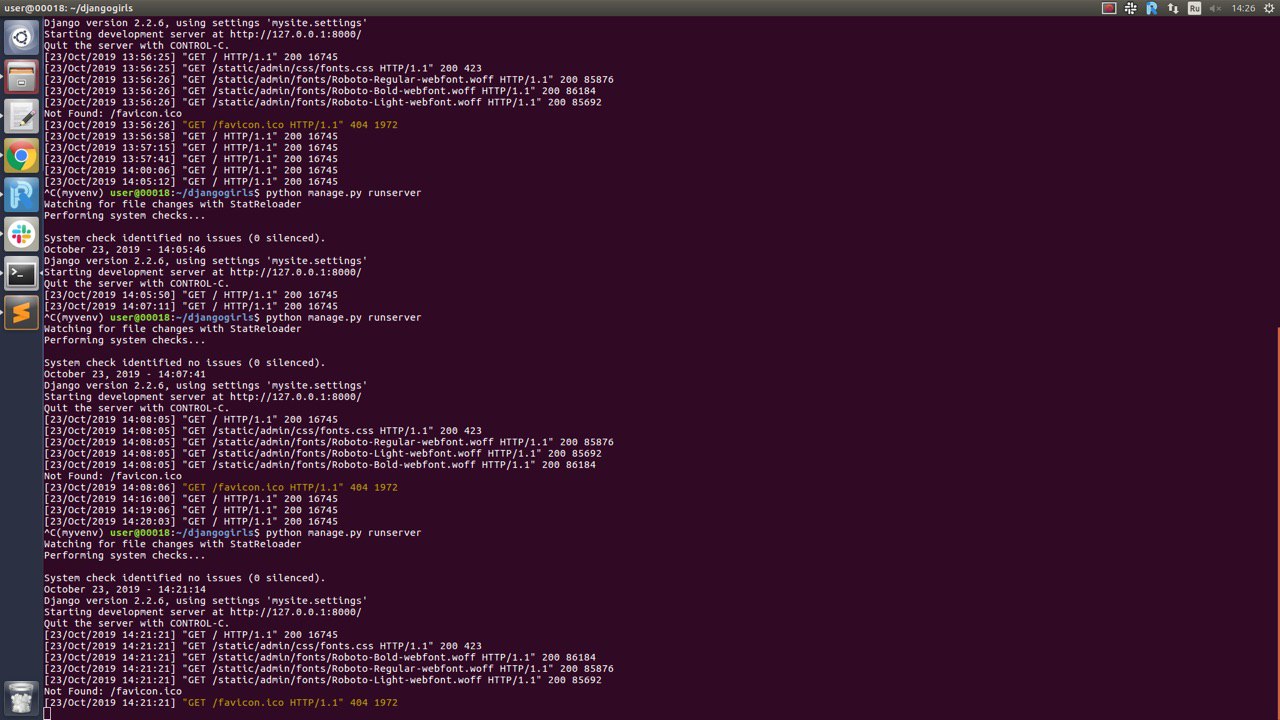Open the network connections indicator

1173,8
